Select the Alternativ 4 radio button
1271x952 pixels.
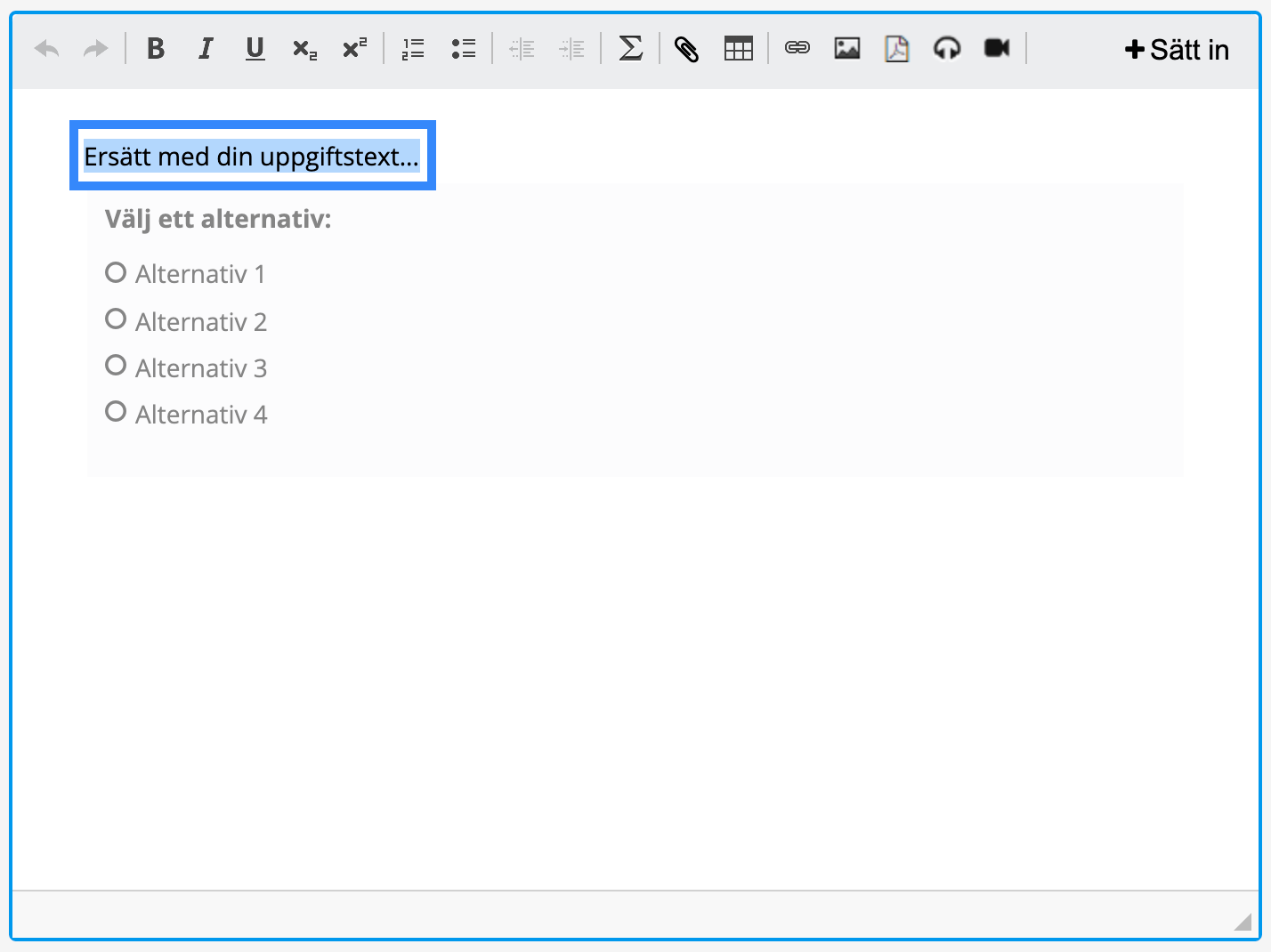(x=116, y=411)
